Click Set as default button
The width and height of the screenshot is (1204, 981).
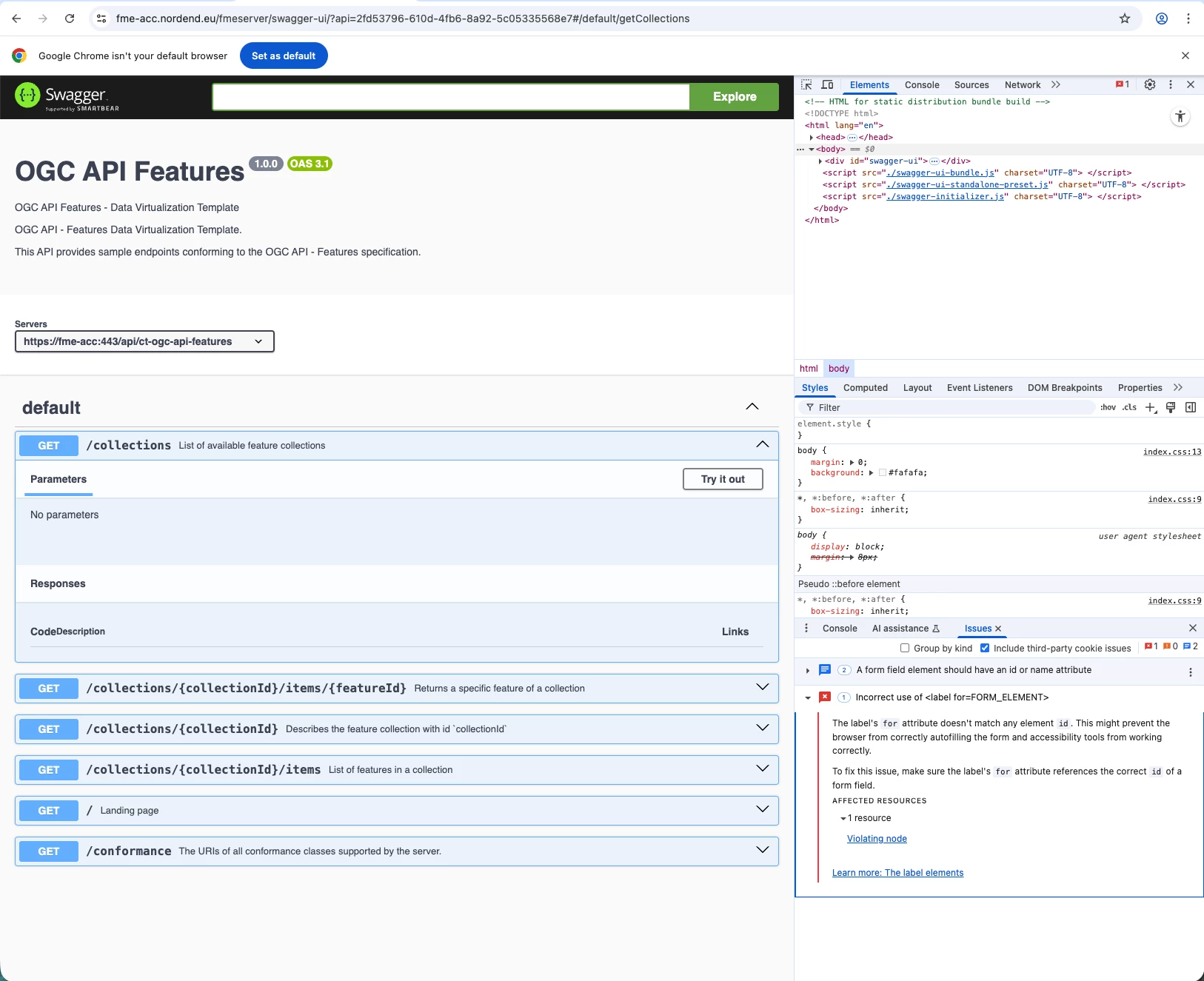tap(284, 56)
